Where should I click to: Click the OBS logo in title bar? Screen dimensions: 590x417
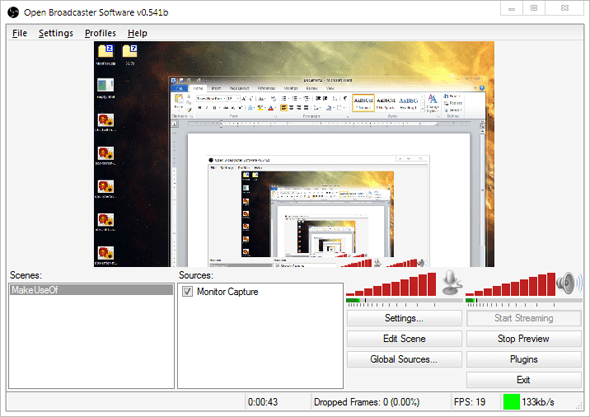coord(13,12)
